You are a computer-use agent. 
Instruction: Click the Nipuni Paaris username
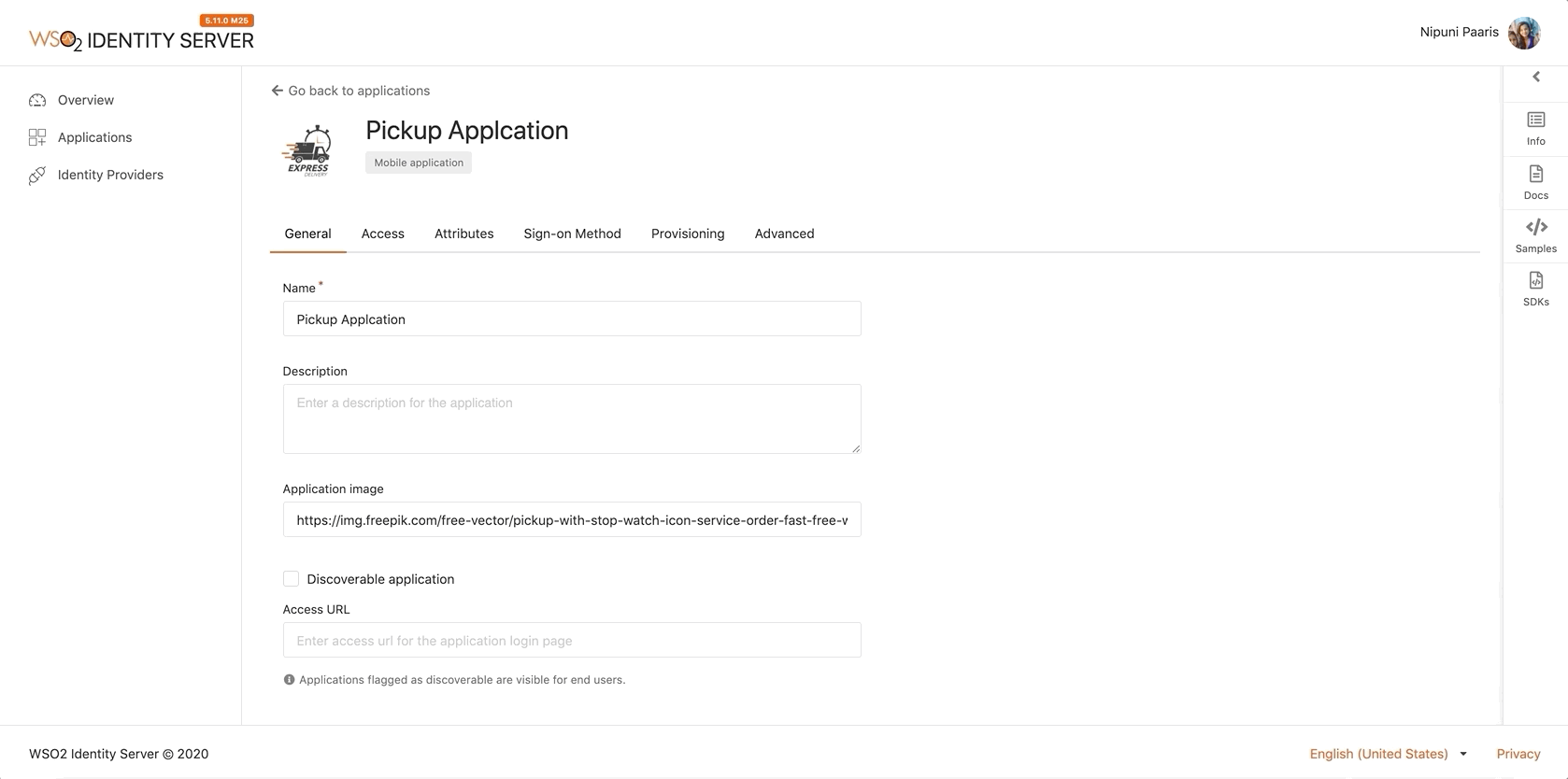pos(1459,32)
